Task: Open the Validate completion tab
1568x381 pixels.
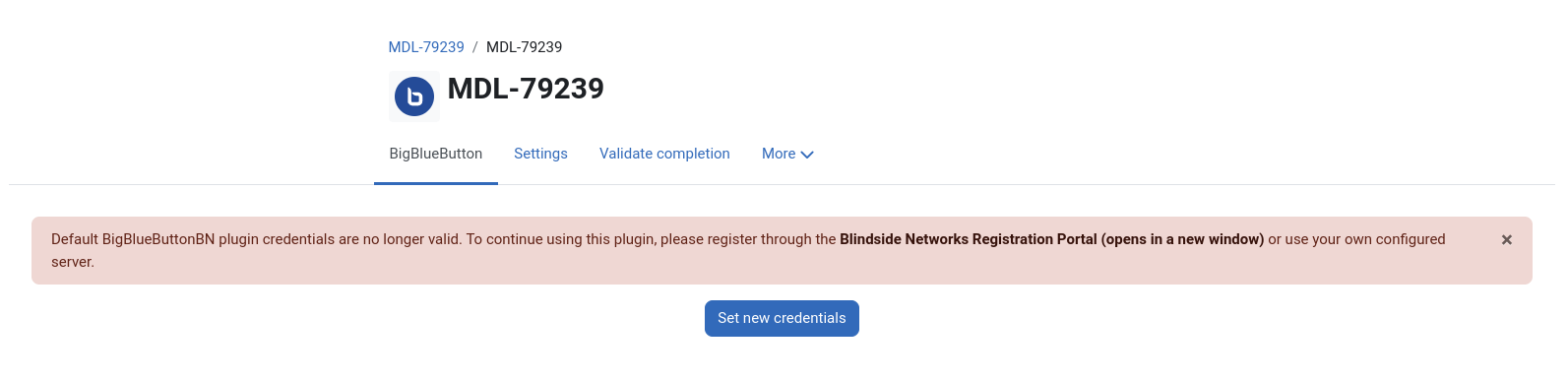Action: [x=664, y=154]
